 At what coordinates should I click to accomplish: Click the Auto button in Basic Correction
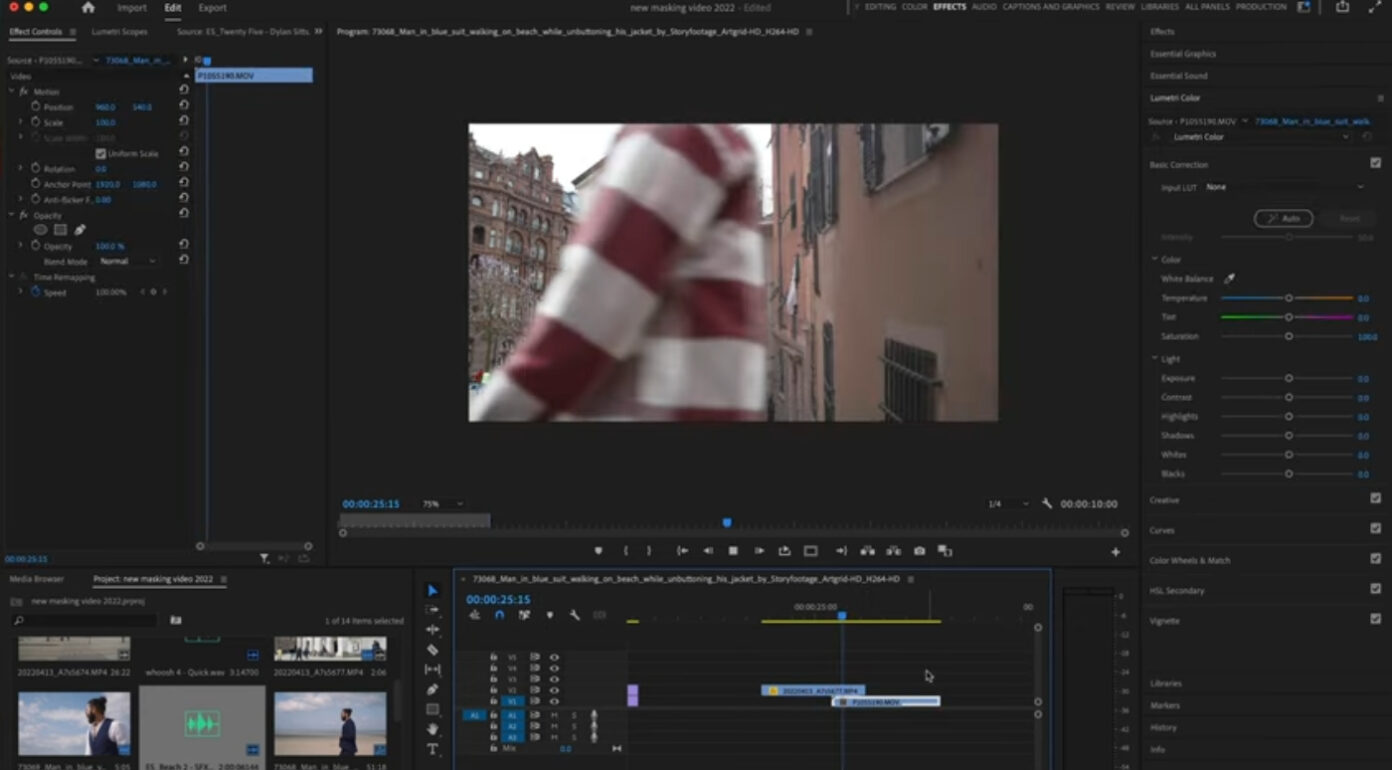pyautogui.click(x=1284, y=218)
